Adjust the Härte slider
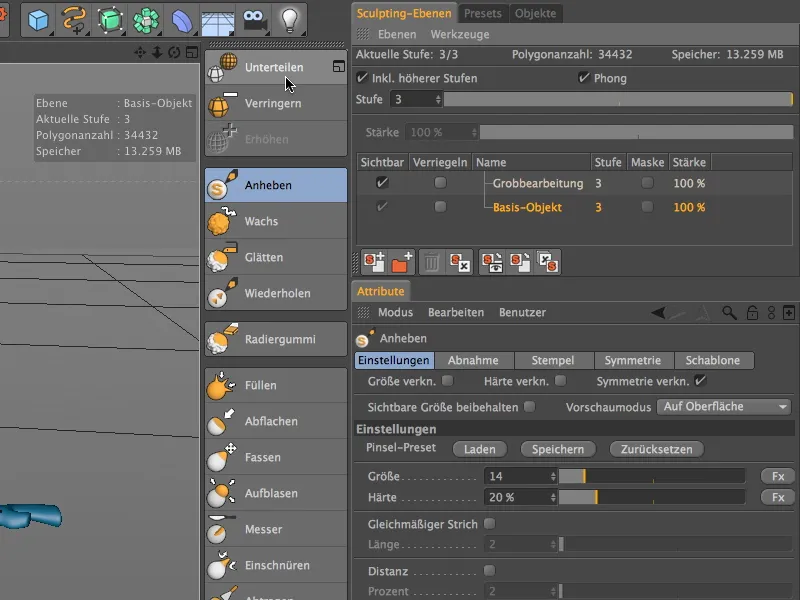 [x=652, y=497]
